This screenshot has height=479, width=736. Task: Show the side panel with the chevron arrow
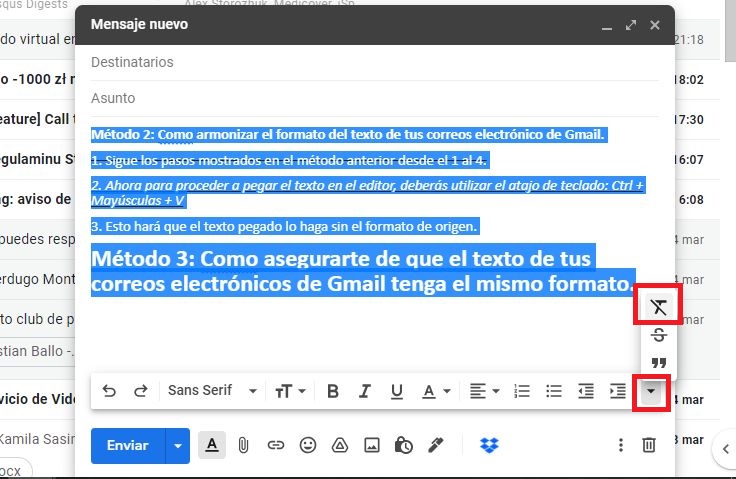pos(725,449)
